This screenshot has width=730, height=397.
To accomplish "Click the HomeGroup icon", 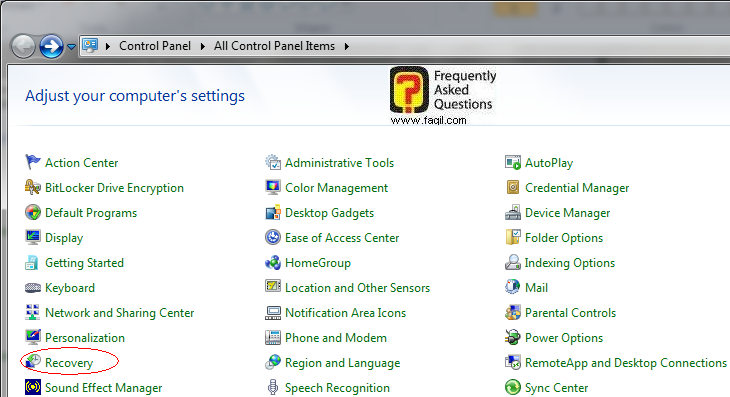I will 273,263.
